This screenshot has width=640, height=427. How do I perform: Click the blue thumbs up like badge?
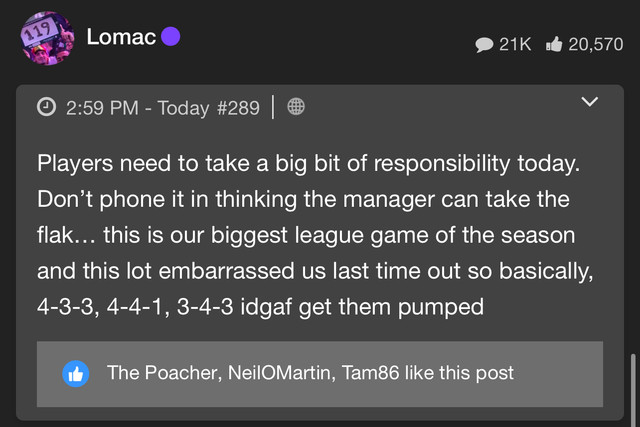[x=76, y=374]
